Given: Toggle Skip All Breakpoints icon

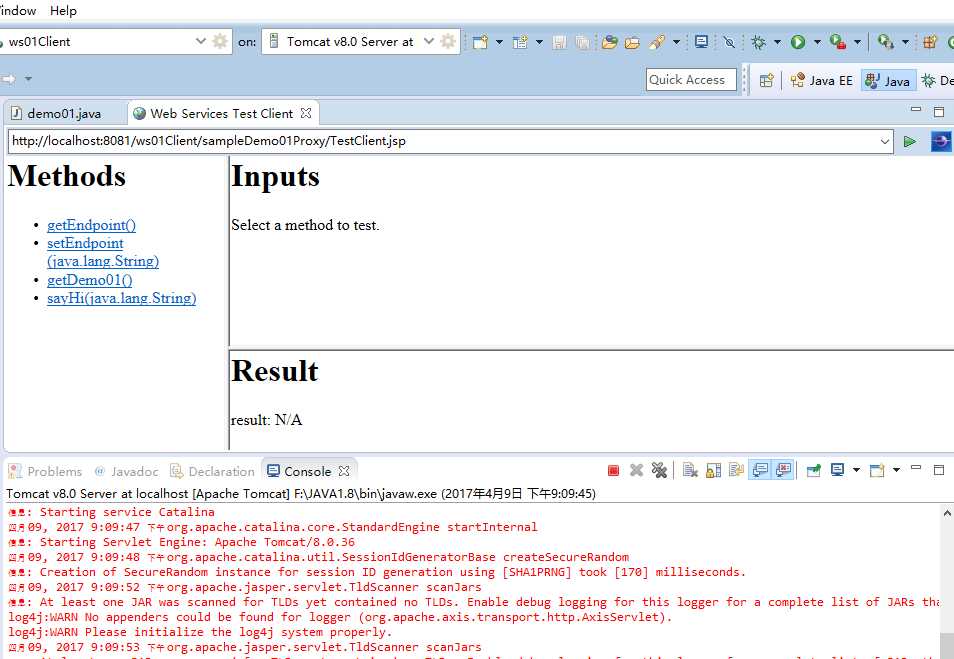Looking at the screenshot, I should coord(729,42).
